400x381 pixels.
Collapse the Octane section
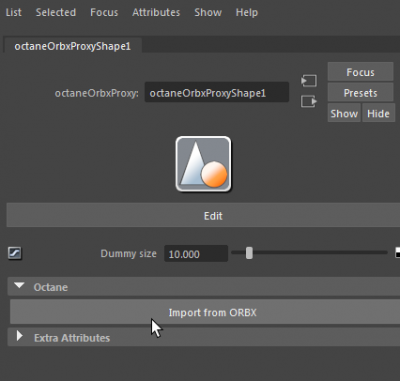(x=19, y=286)
